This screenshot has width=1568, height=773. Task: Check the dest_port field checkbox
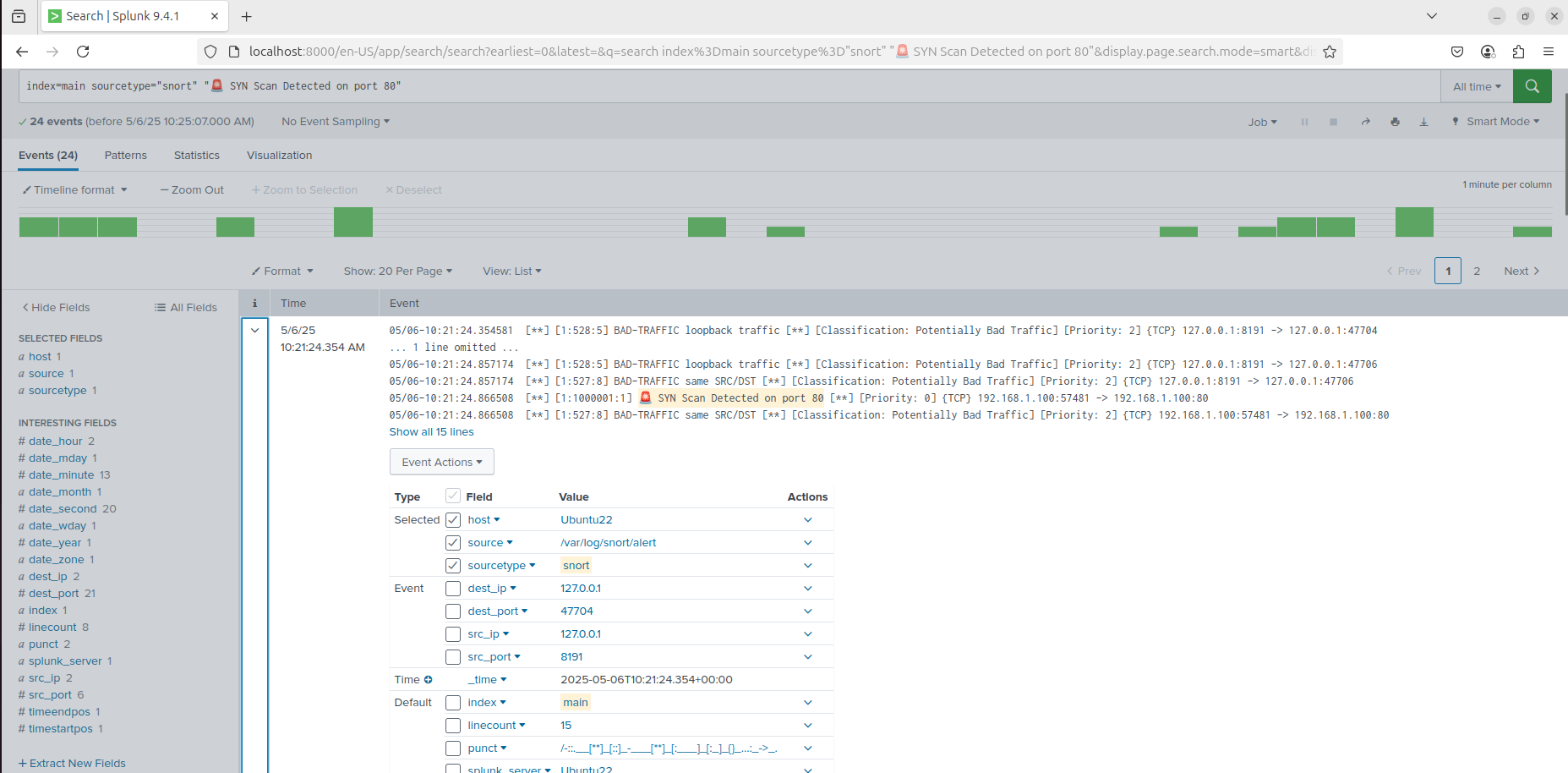(453, 611)
